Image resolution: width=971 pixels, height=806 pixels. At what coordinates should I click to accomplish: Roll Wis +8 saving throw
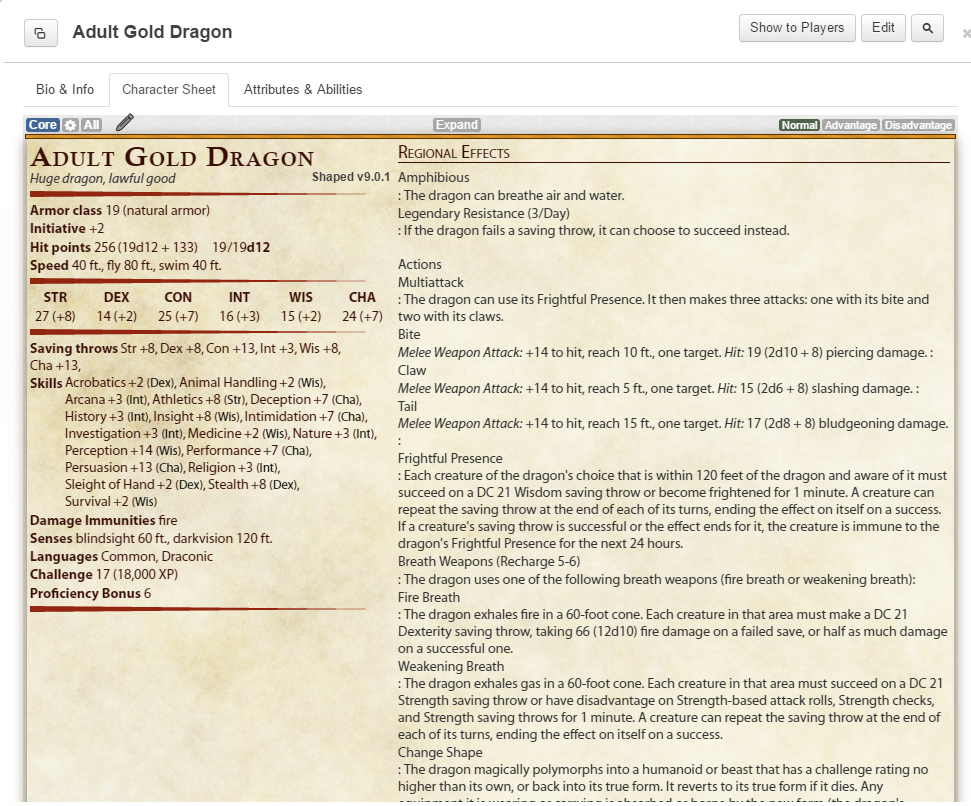(320, 349)
